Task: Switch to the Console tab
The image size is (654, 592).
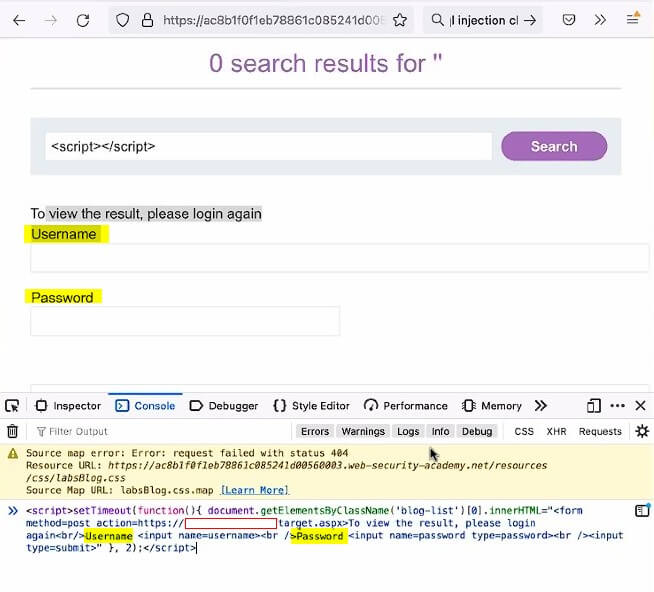Action: click(x=145, y=406)
